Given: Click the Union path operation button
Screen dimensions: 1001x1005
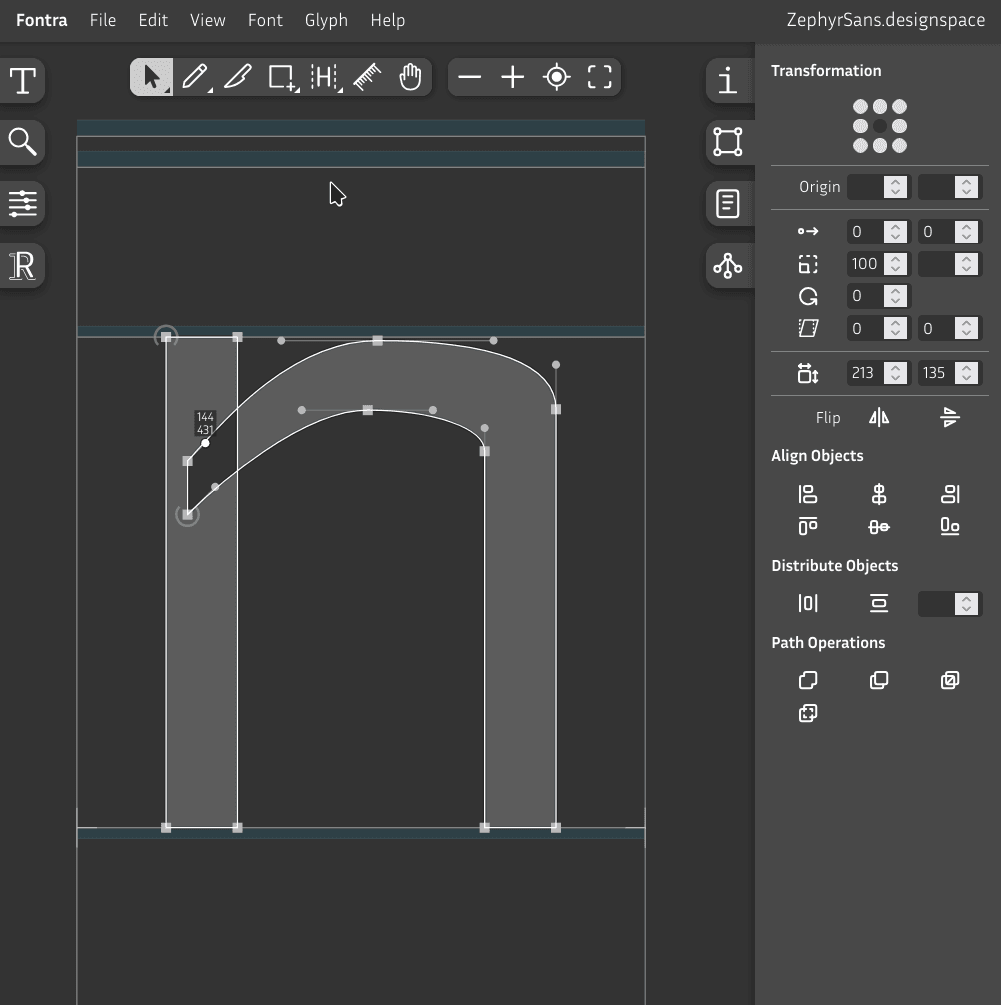Looking at the screenshot, I should (x=808, y=681).
